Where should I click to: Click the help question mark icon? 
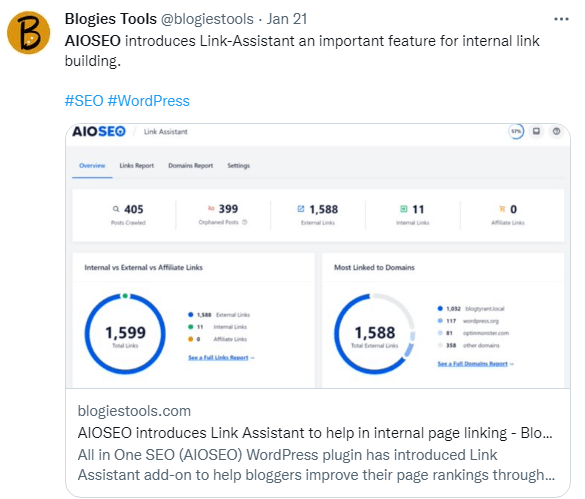tap(556, 131)
